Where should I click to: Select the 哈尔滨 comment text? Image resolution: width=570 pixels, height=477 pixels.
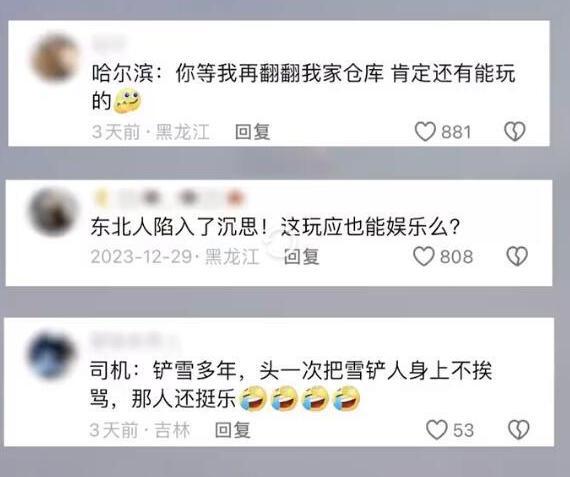tap(303, 87)
